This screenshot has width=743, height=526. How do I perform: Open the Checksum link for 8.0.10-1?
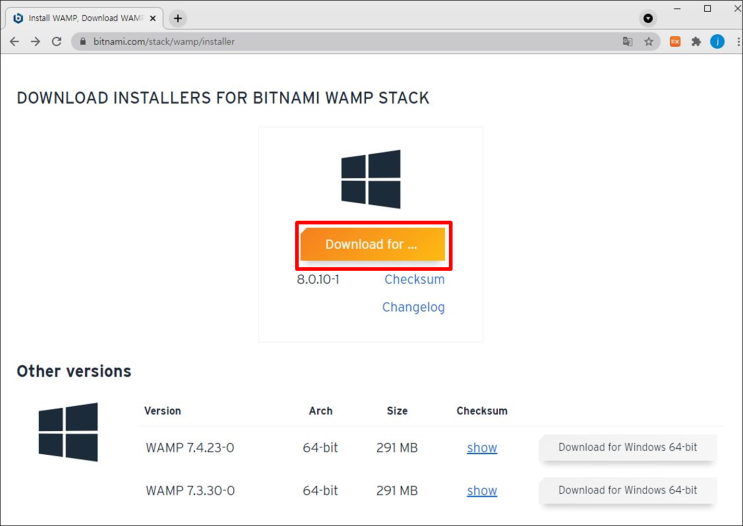click(x=415, y=279)
